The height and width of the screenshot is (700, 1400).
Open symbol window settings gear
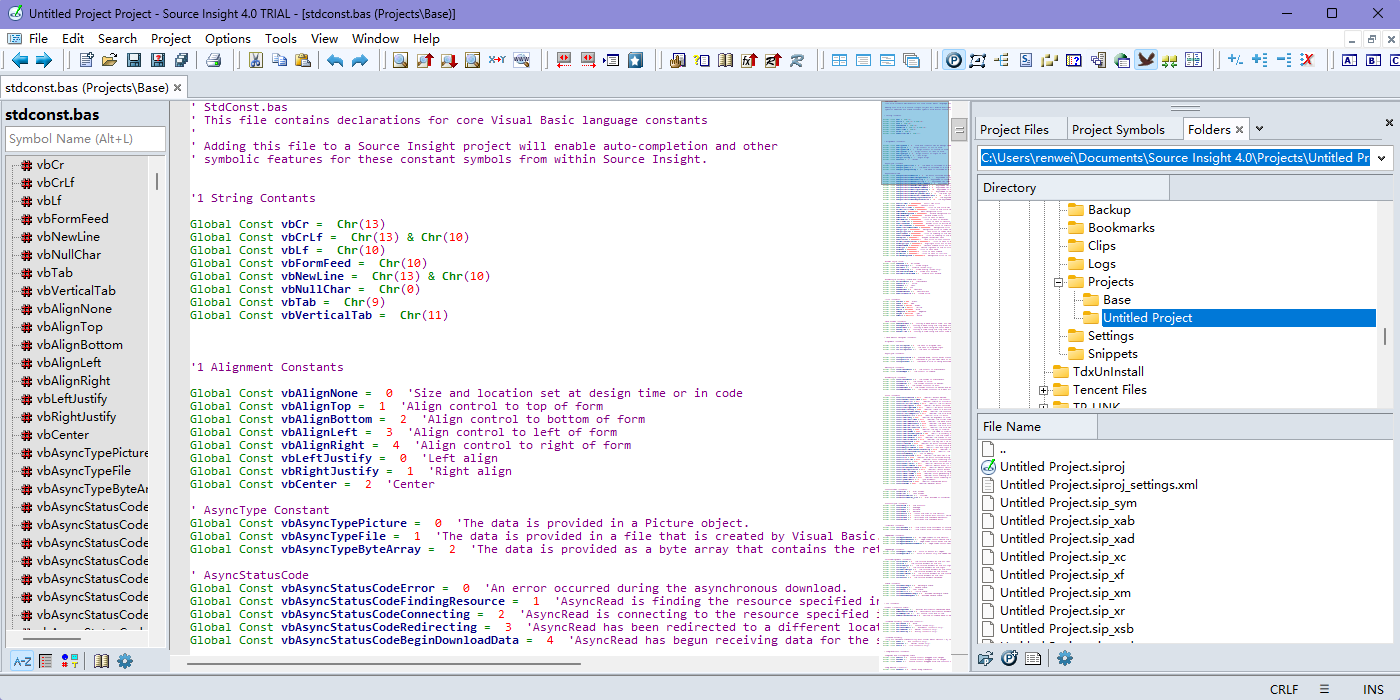[125, 661]
